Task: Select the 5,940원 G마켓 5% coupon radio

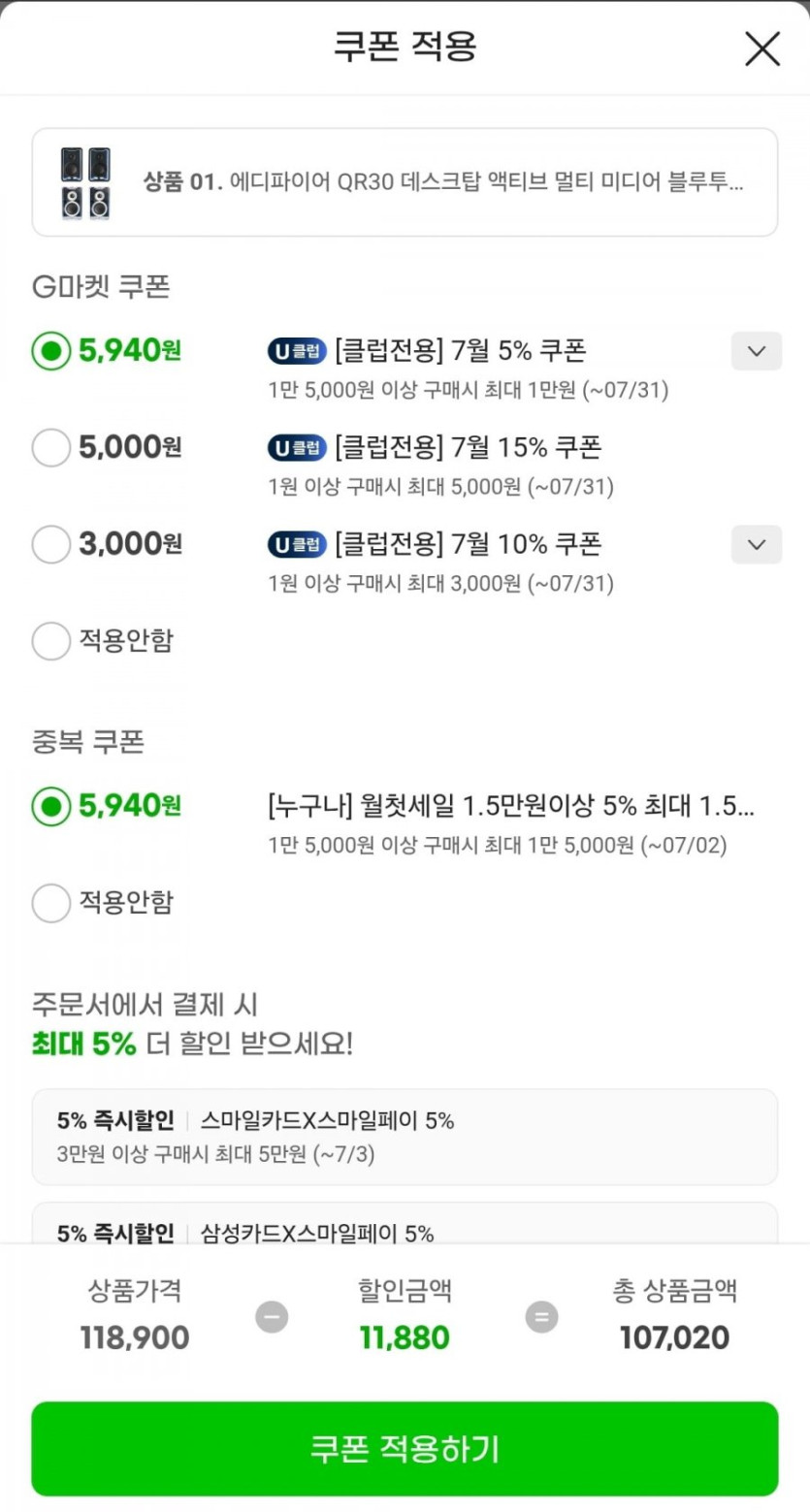Action: [51, 350]
